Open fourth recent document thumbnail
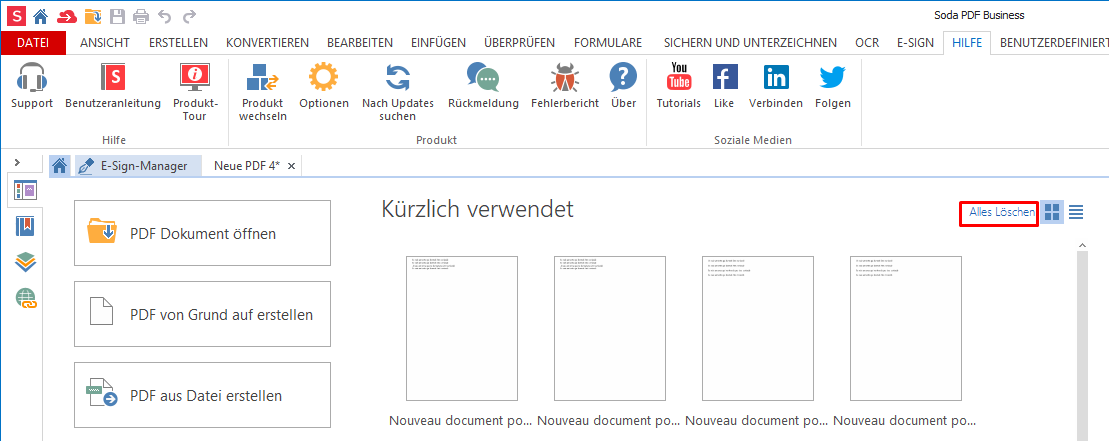The height and width of the screenshot is (441, 1109). pyautogui.click(x=905, y=329)
